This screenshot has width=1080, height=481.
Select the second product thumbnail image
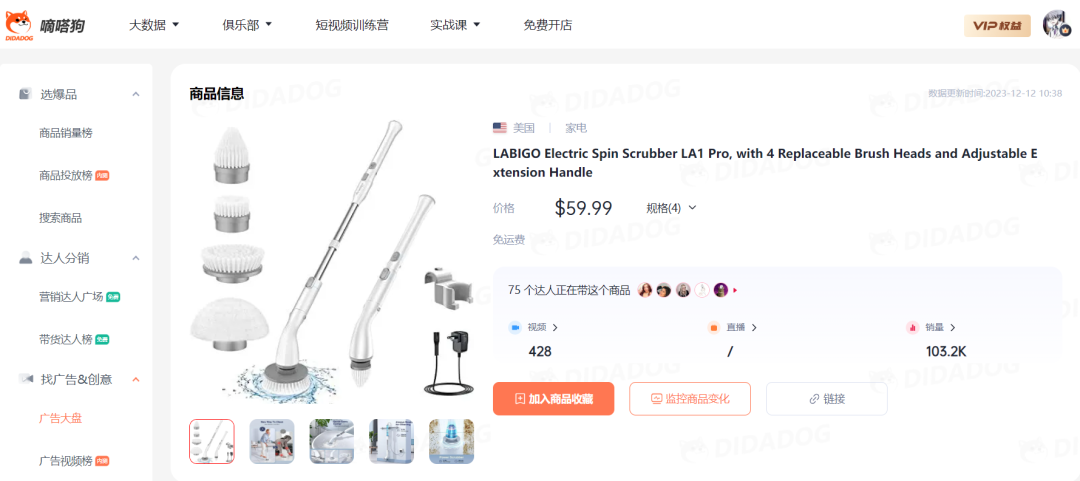271,441
